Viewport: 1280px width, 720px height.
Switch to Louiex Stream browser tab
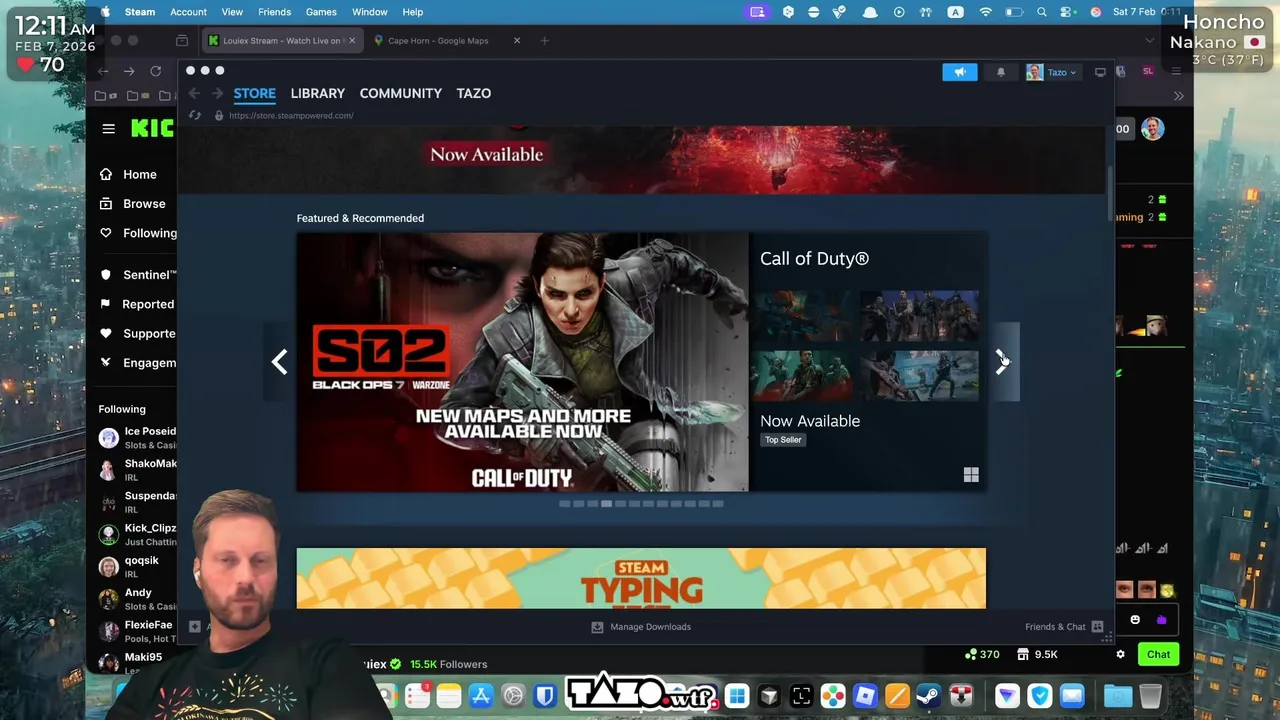(281, 41)
